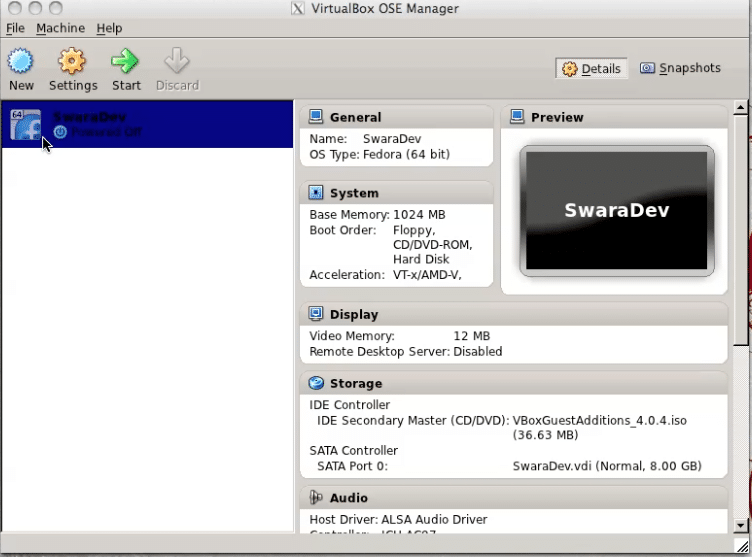Start the VM with green arrow
The image size is (752, 557).
pyautogui.click(x=126, y=62)
